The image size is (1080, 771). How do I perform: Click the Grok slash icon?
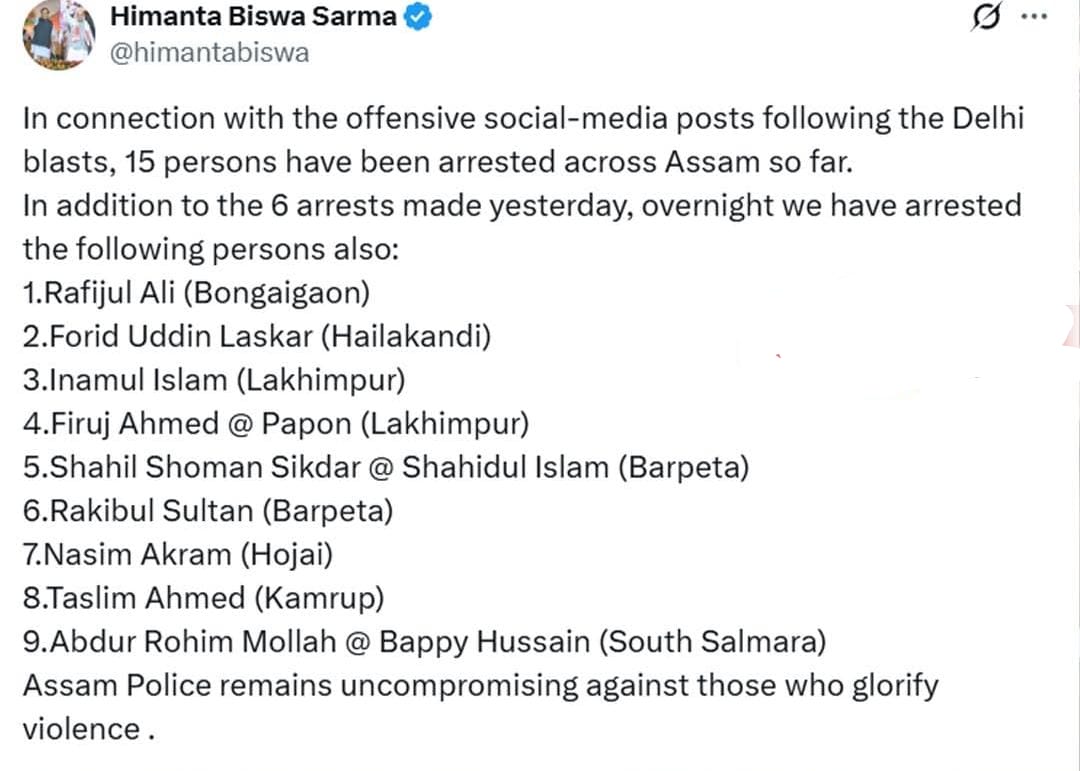(985, 19)
